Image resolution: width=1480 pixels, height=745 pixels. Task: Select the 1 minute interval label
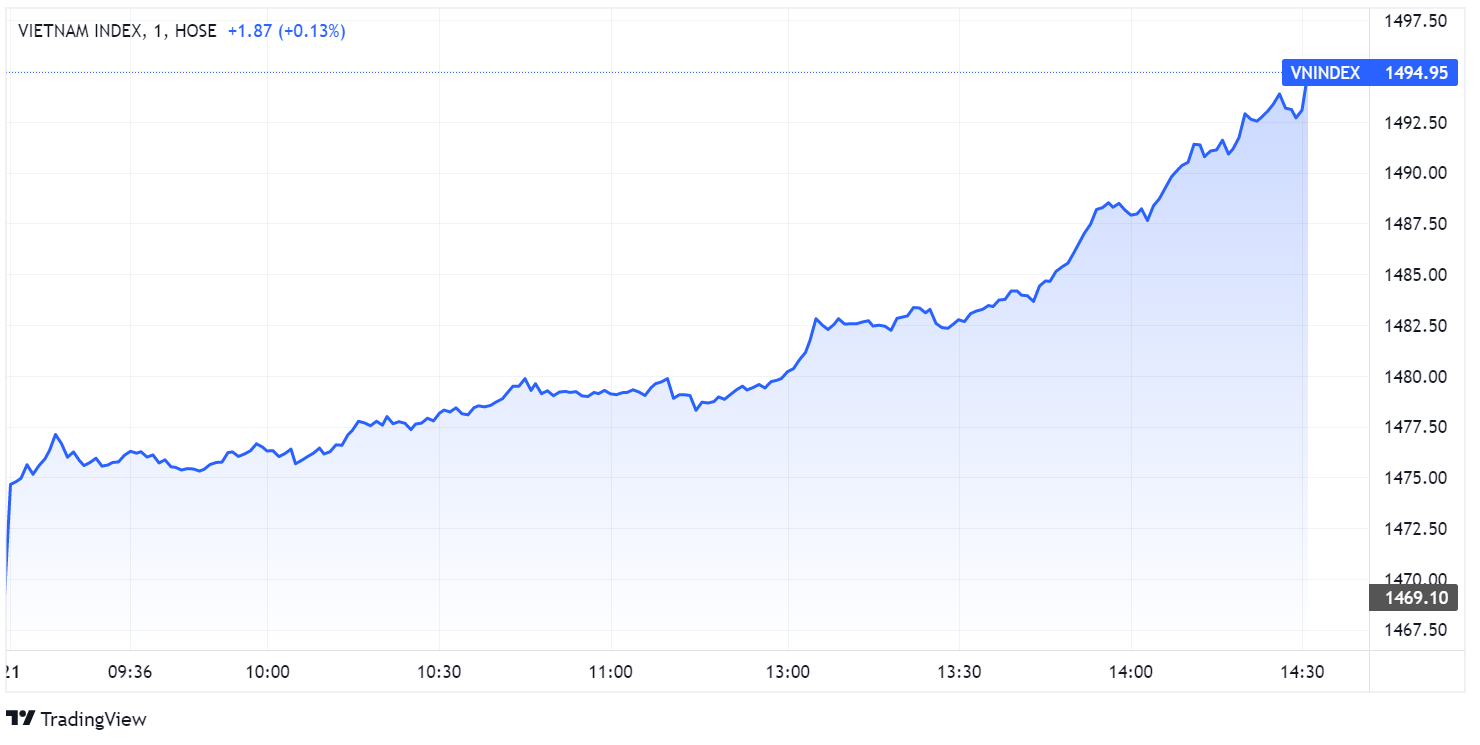(158, 31)
